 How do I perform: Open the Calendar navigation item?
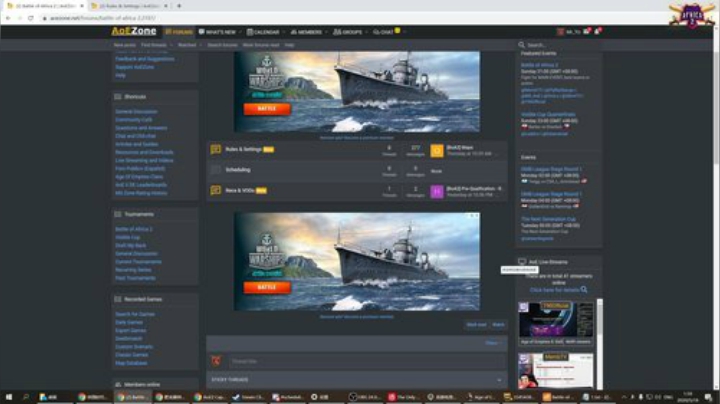(x=263, y=32)
